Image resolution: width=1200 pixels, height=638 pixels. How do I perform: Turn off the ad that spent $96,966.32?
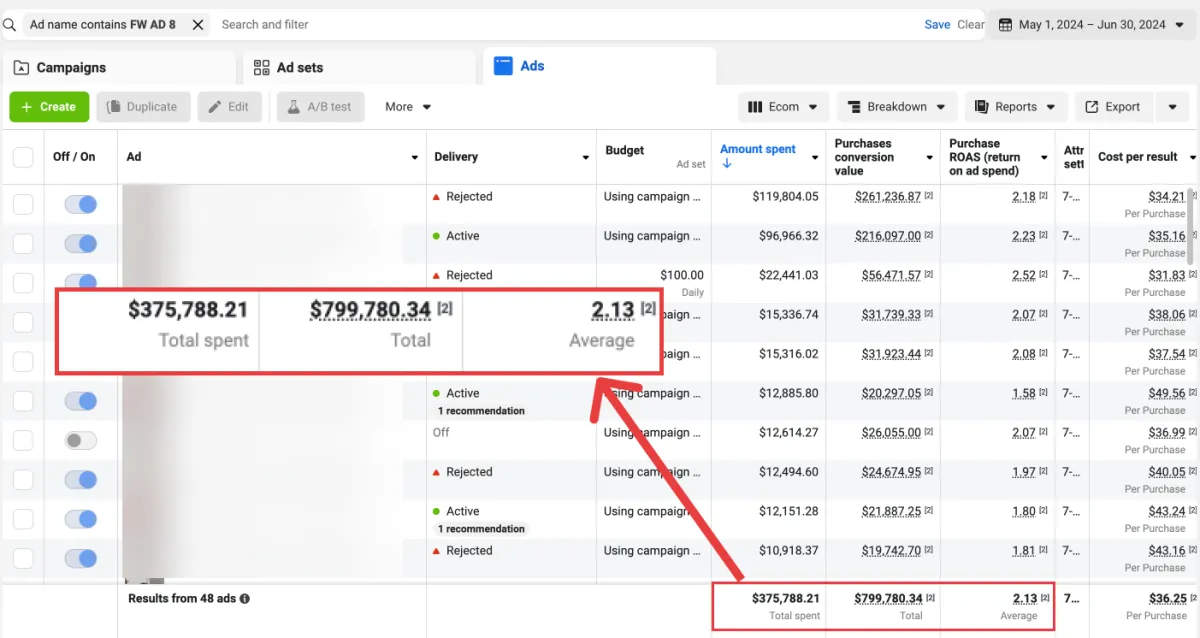click(x=81, y=243)
